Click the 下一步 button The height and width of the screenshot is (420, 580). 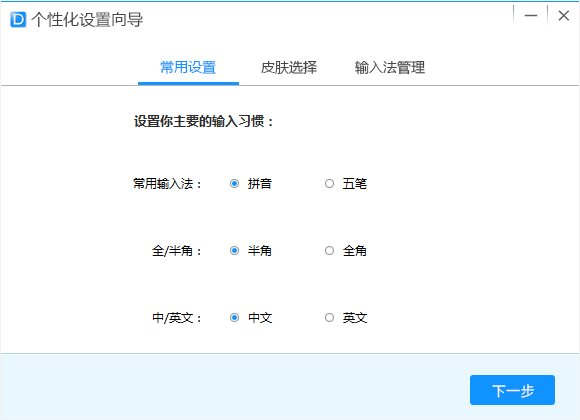pos(512,390)
